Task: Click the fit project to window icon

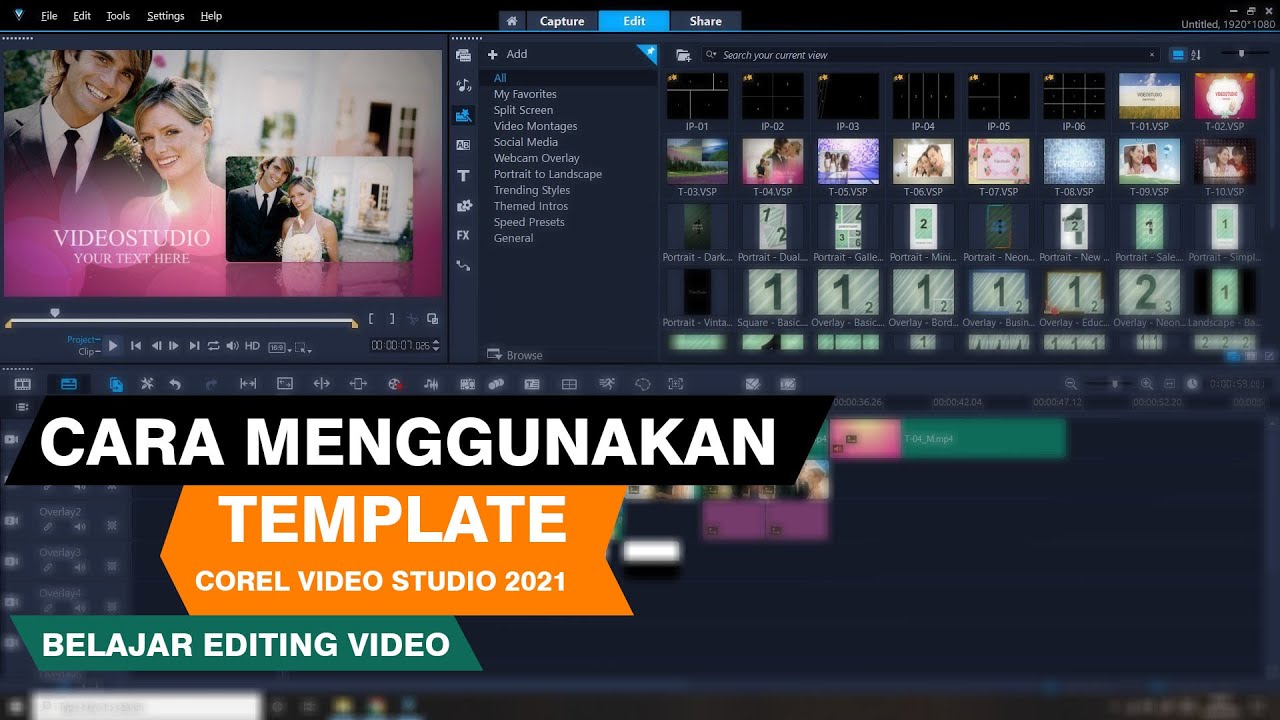Action: click(x=1169, y=384)
